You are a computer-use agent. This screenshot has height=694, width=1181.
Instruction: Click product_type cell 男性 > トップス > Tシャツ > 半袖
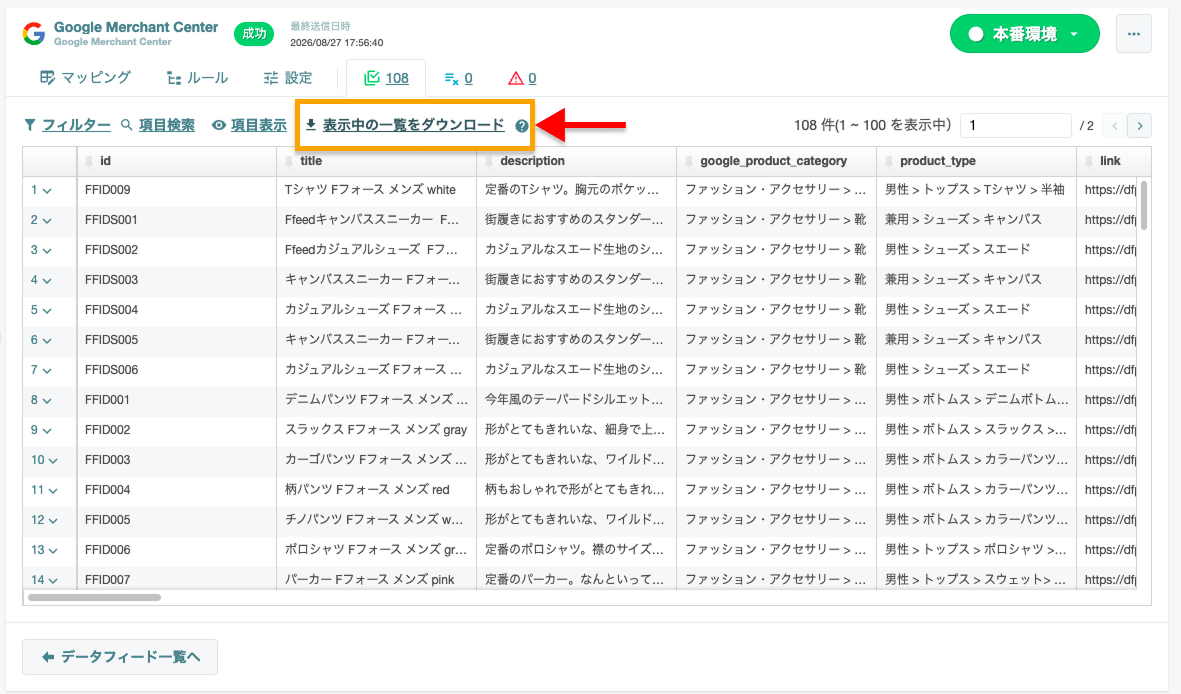(975, 190)
